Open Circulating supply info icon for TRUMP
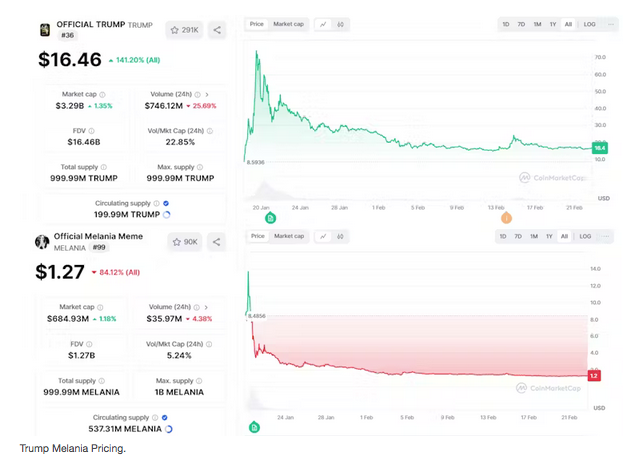The width and height of the screenshot is (626, 462). coord(156,203)
